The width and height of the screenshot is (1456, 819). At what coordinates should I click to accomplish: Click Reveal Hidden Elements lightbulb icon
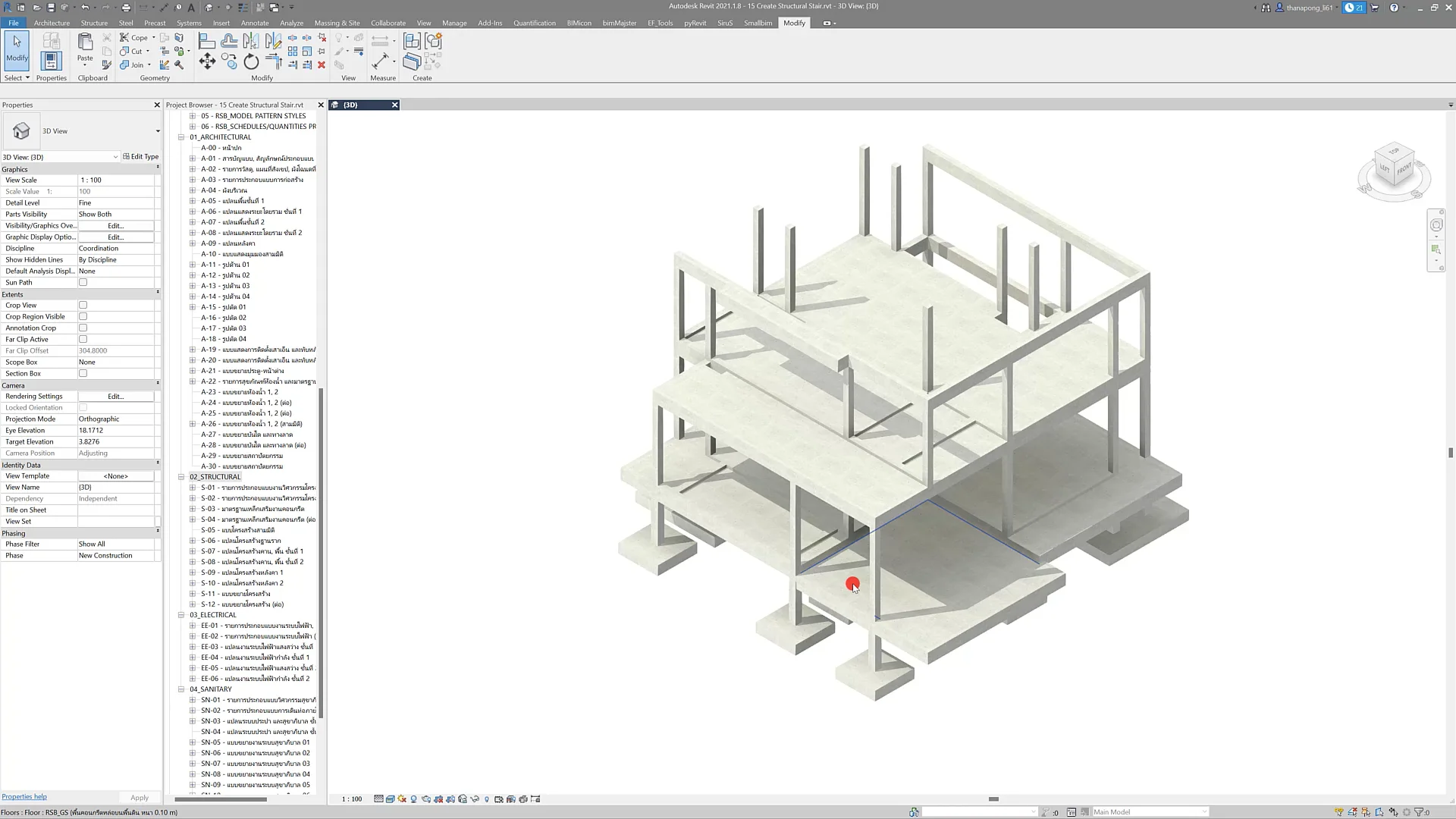(487, 799)
